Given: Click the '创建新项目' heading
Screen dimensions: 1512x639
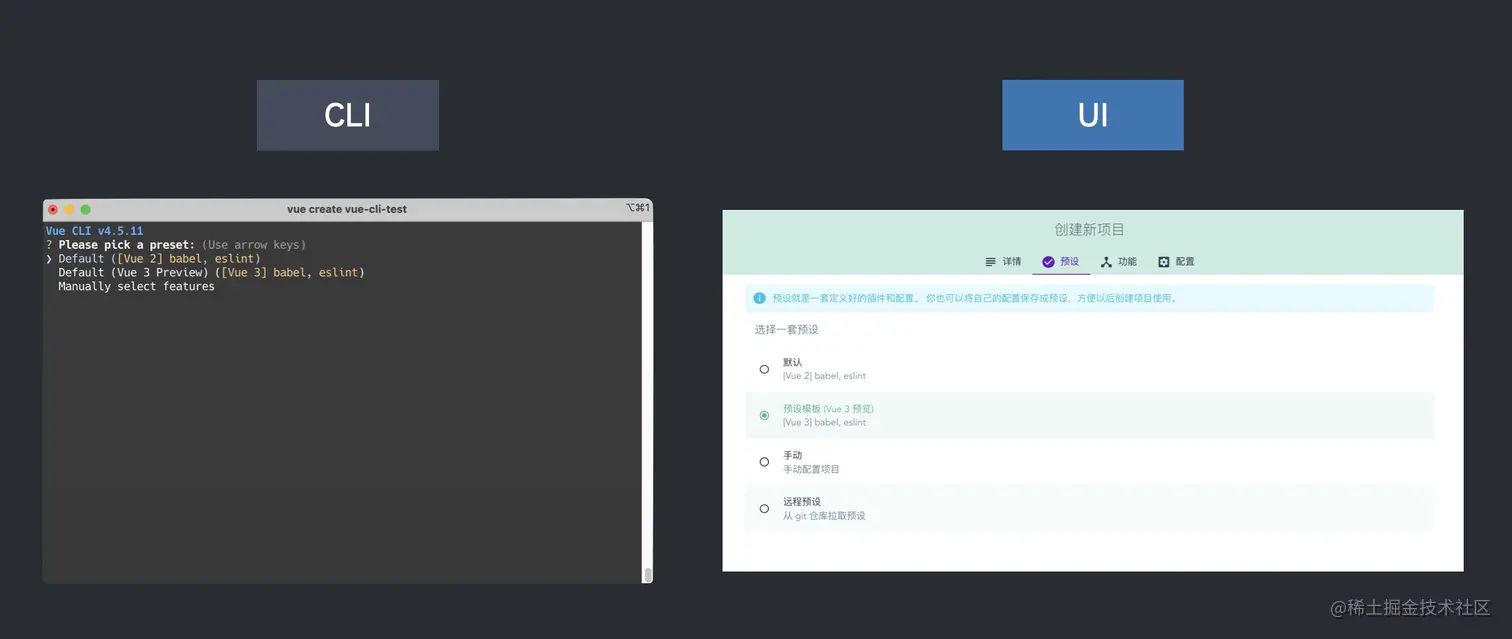Looking at the screenshot, I should tap(1089, 229).
